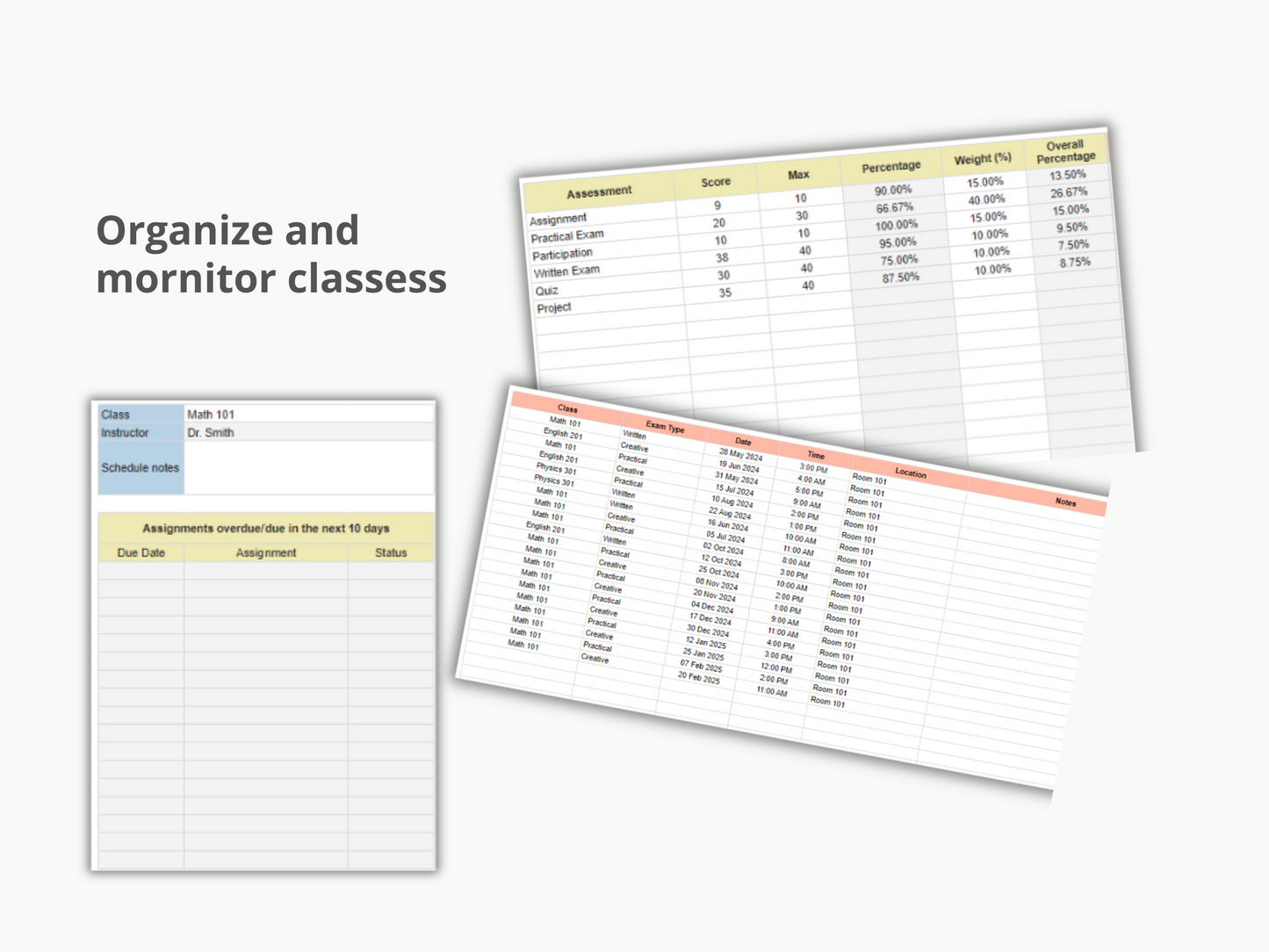Select the Due Date column header
1269x952 pixels.
(x=141, y=552)
